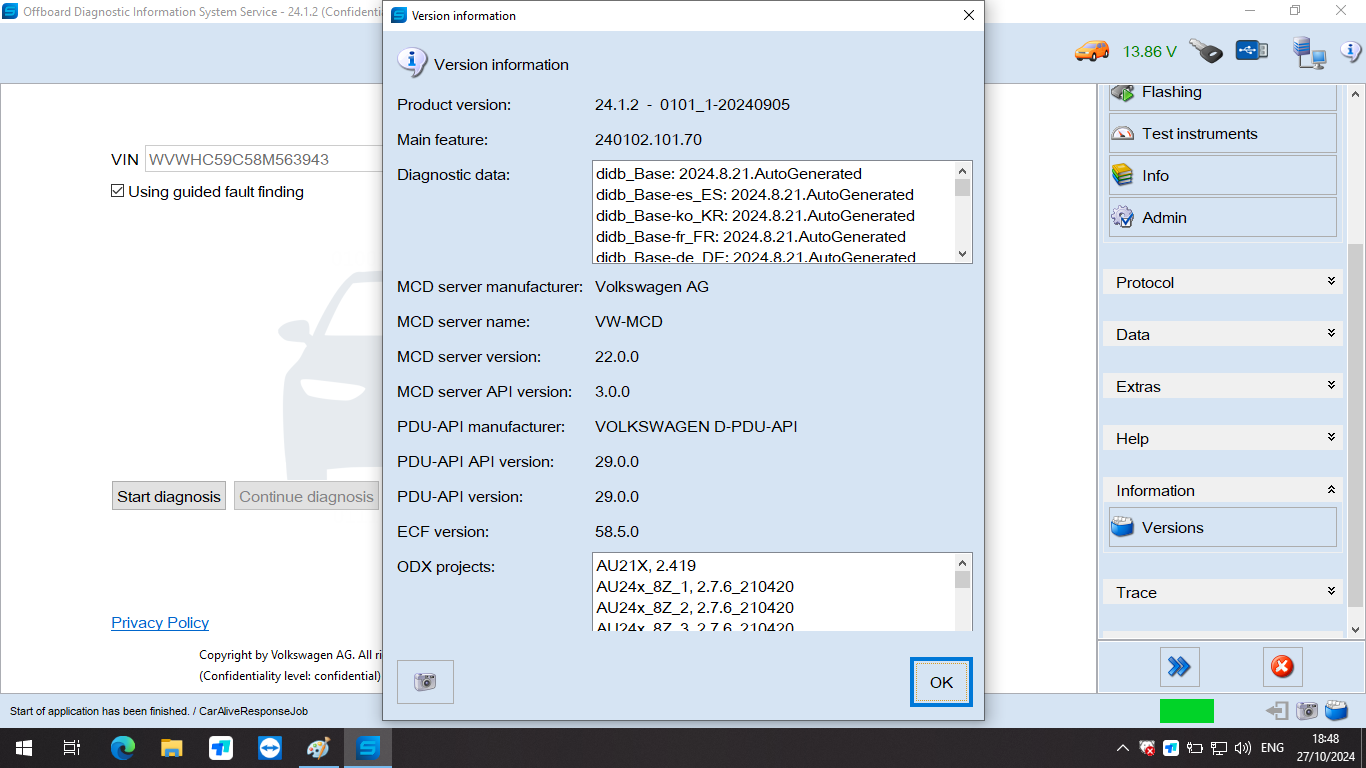Select Test instruments mode
The width and height of the screenshot is (1366, 768).
(x=1222, y=134)
